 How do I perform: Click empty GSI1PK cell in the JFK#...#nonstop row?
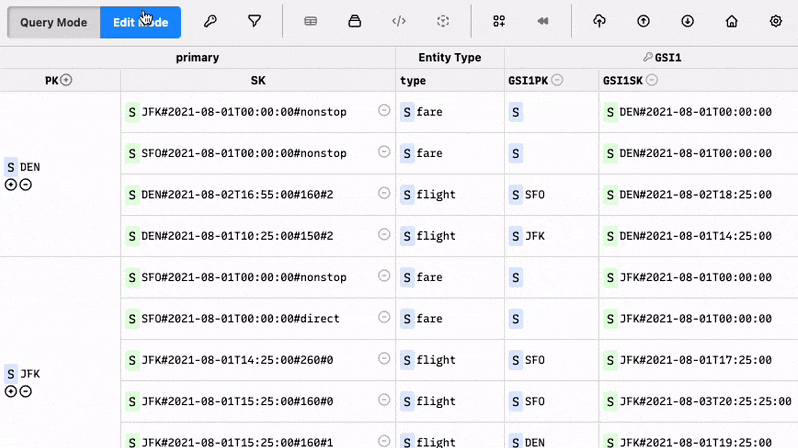click(x=552, y=112)
